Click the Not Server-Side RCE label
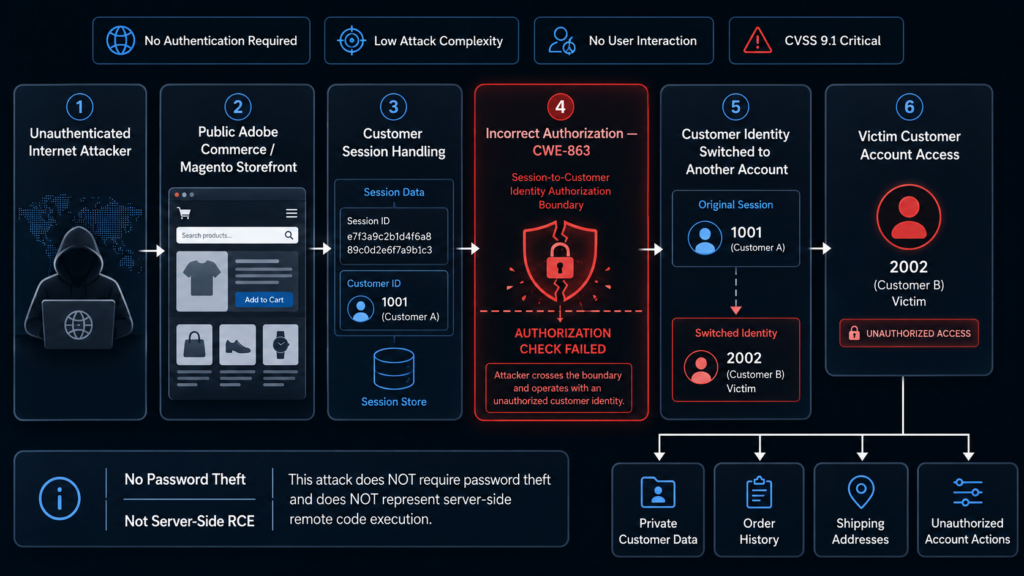The height and width of the screenshot is (576, 1024). point(189,521)
